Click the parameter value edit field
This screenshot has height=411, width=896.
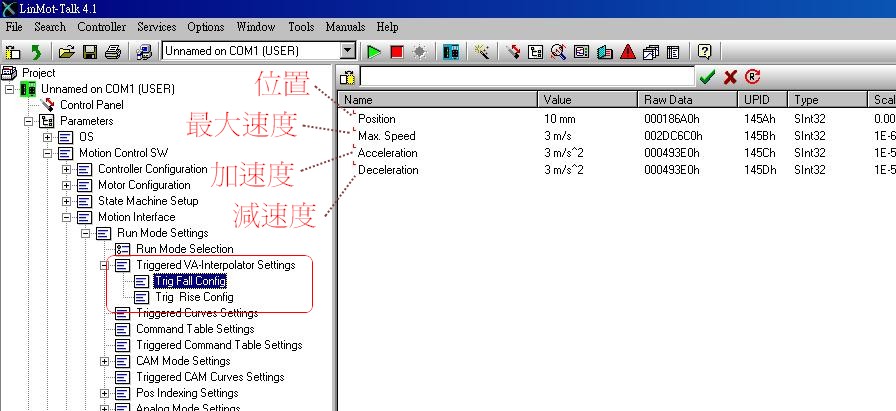pos(527,77)
